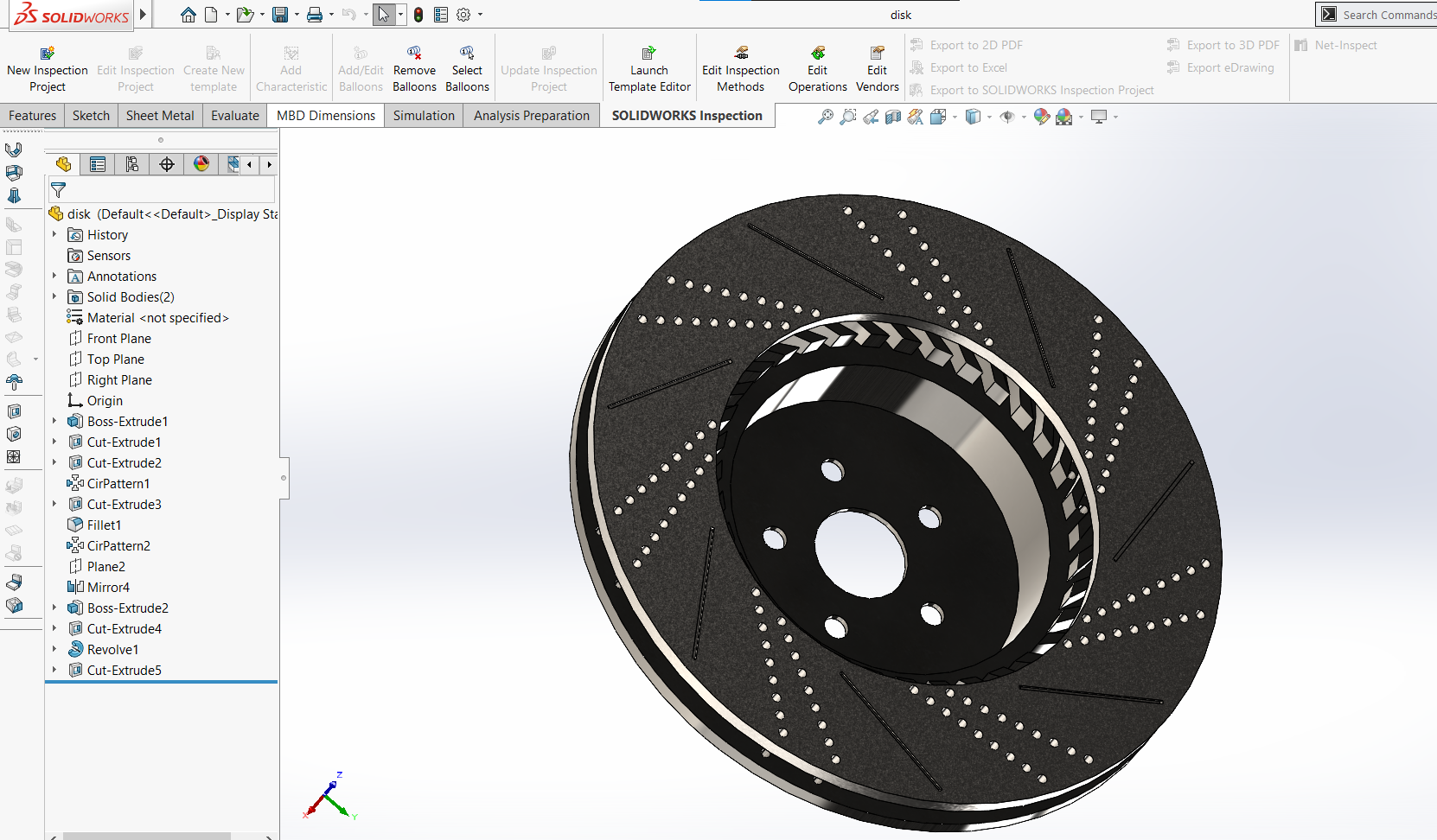
Task: Click the Section View icon
Action: pyautogui.click(x=893, y=117)
